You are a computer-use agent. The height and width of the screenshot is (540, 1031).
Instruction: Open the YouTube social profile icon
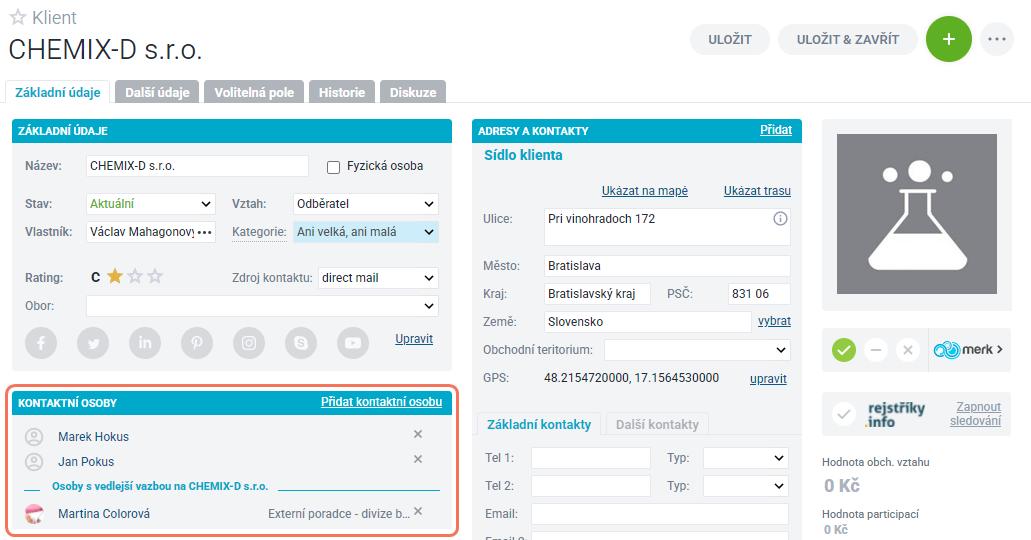[353, 343]
